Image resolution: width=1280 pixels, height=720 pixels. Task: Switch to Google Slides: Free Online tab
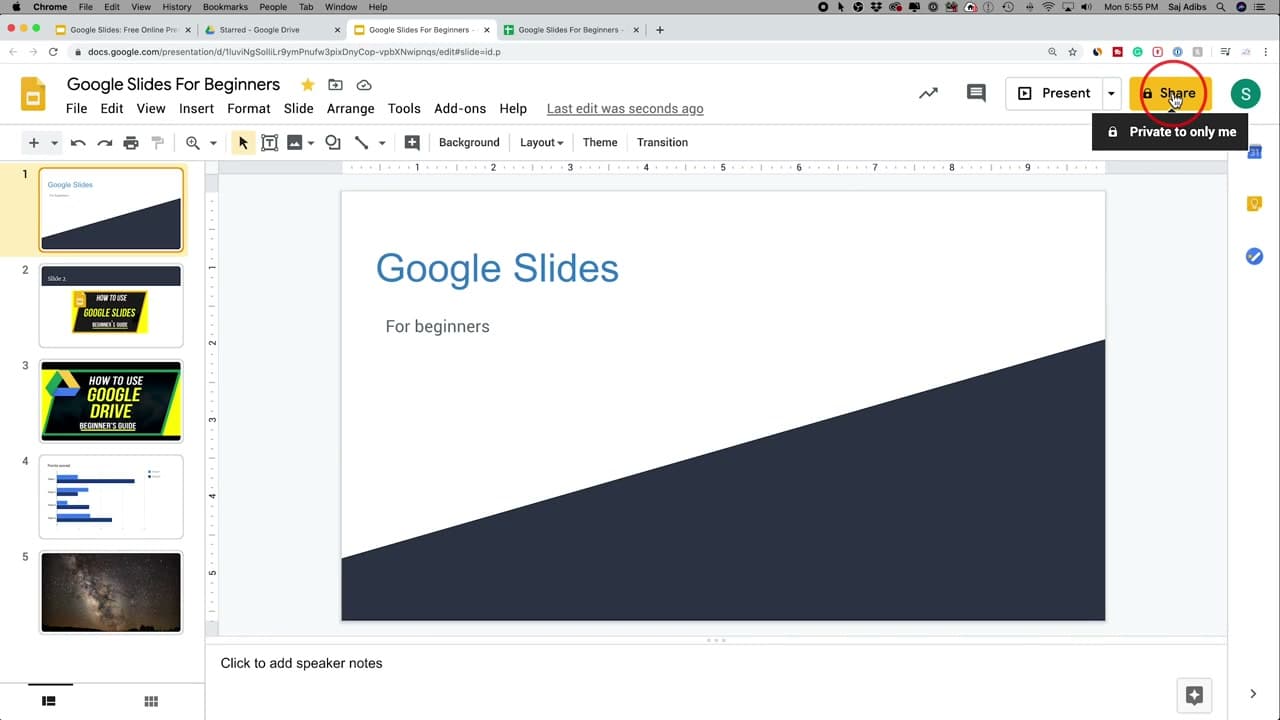coord(122,30)
